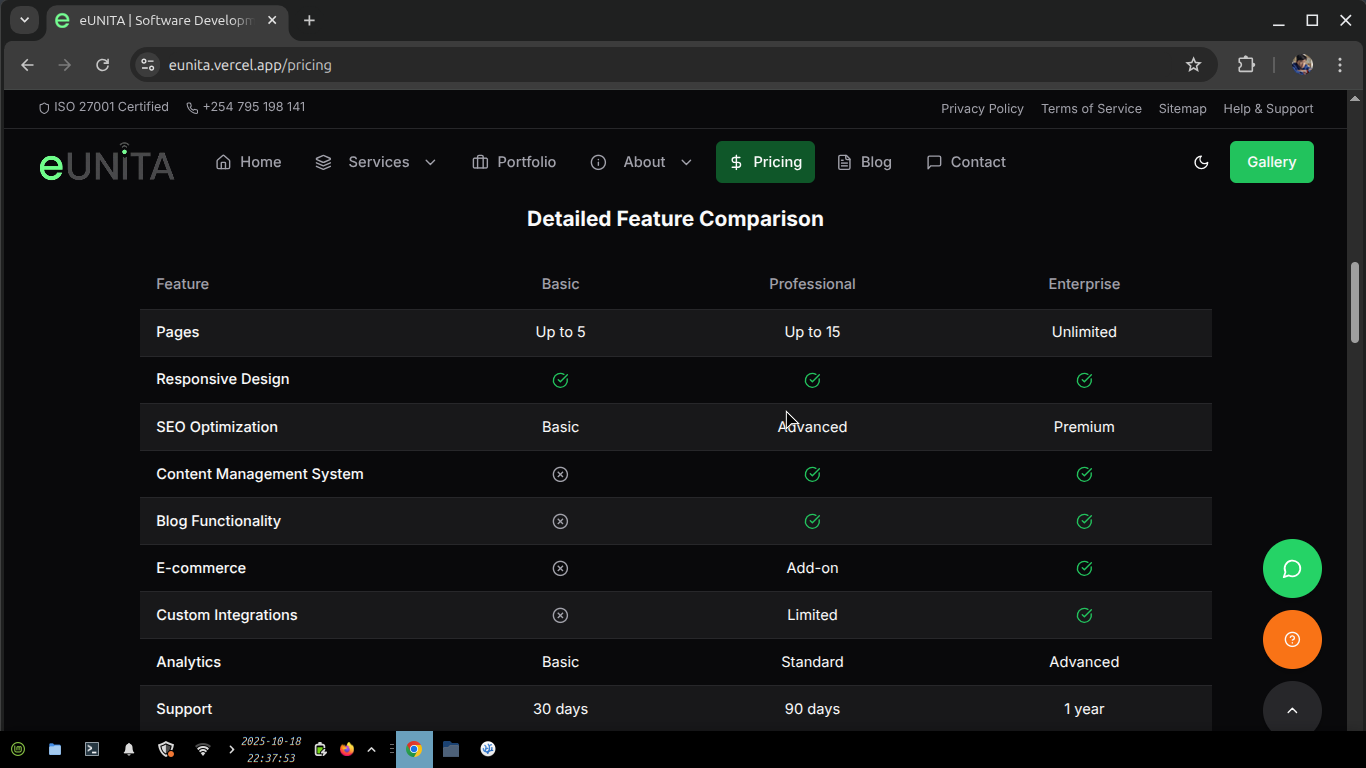Open the Blog menu item
This screenshot has height=768, width=1366.
coord(864,162)
